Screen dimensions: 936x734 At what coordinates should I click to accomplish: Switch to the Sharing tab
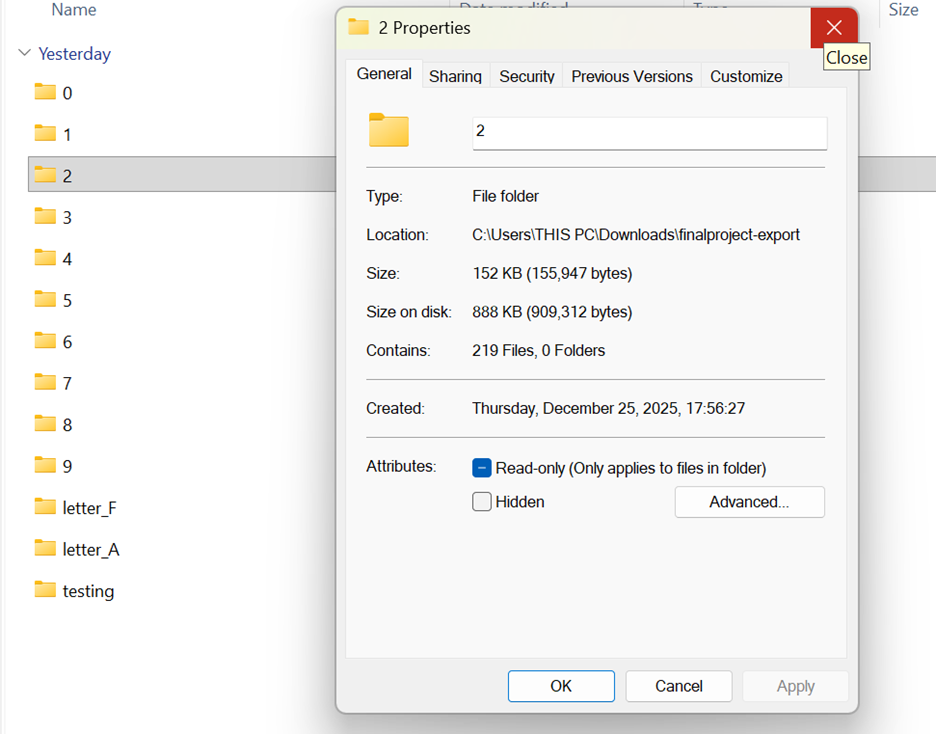coord(455,76)
